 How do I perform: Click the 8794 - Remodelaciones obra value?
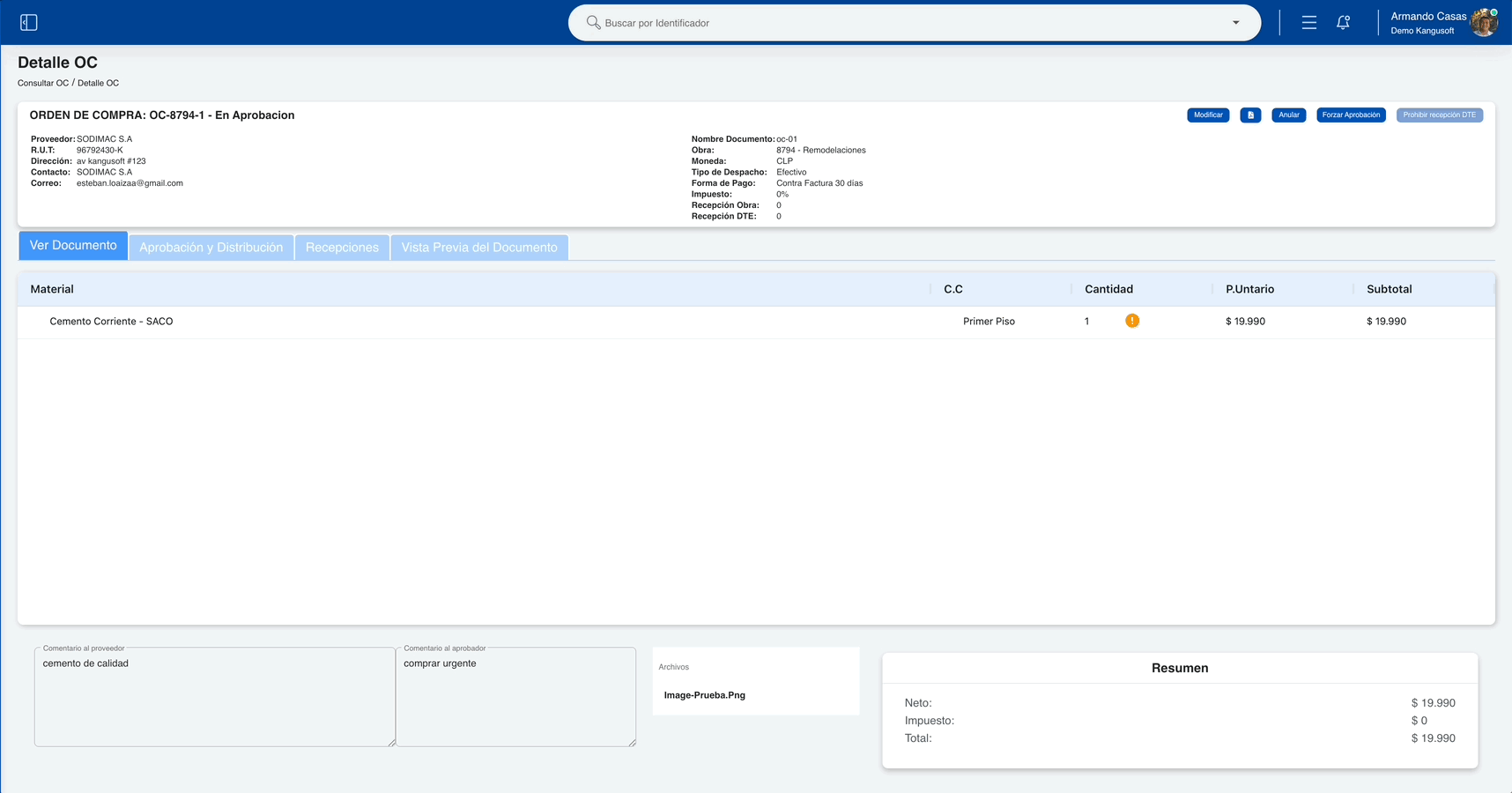point(820,150)
